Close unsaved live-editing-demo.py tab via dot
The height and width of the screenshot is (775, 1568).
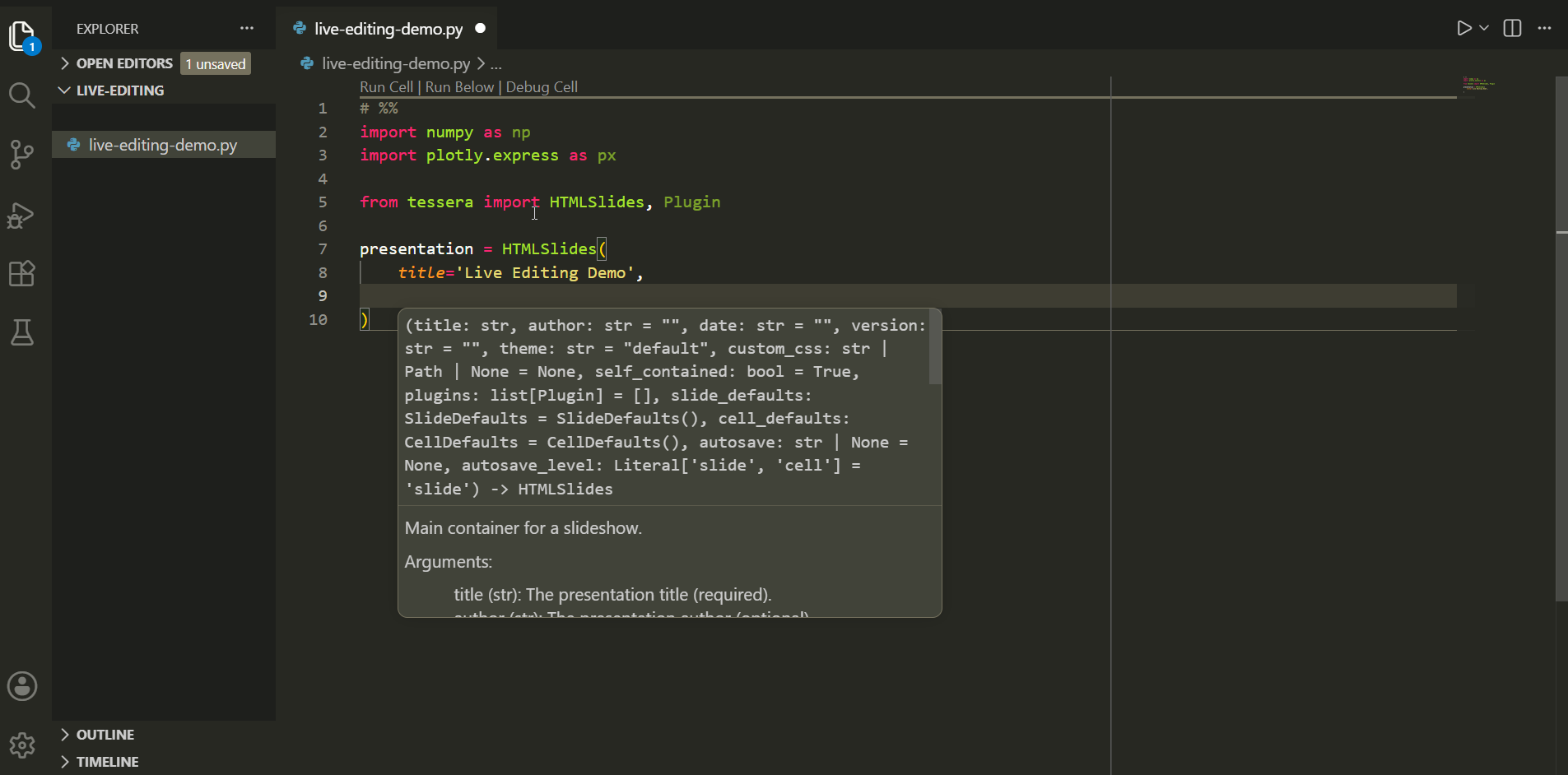pyautogui.click(x=481, y=28)
